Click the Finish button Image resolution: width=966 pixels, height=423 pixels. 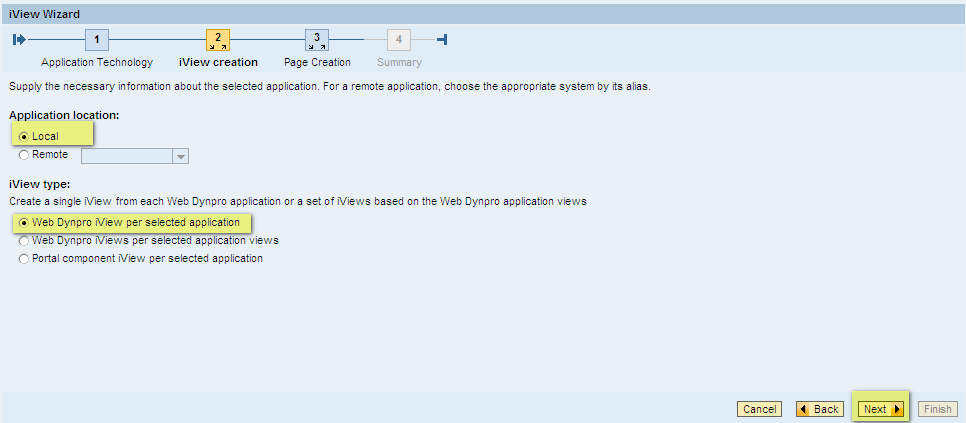pos(937,409)
